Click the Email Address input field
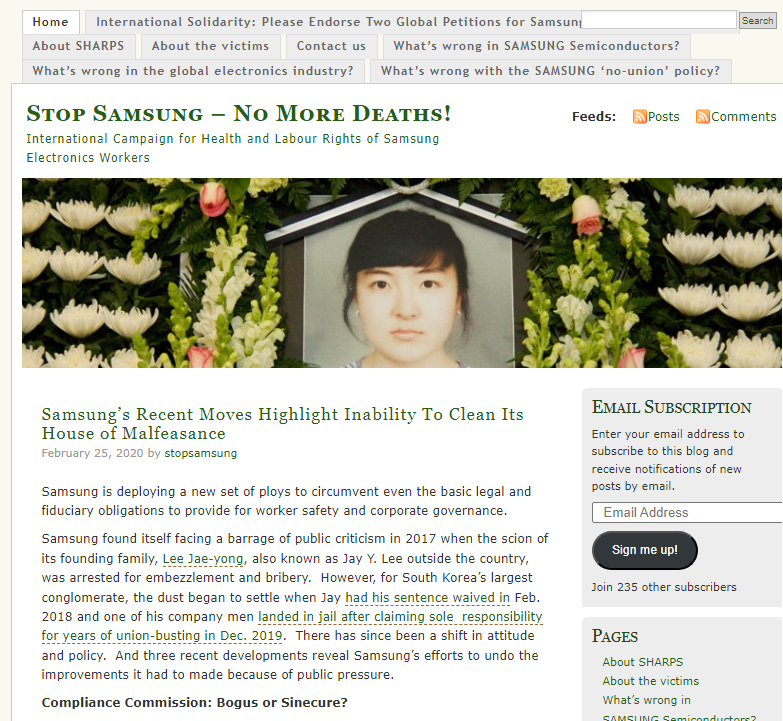The width and height of the screenshot is (783, 721). tap(687, 512)
